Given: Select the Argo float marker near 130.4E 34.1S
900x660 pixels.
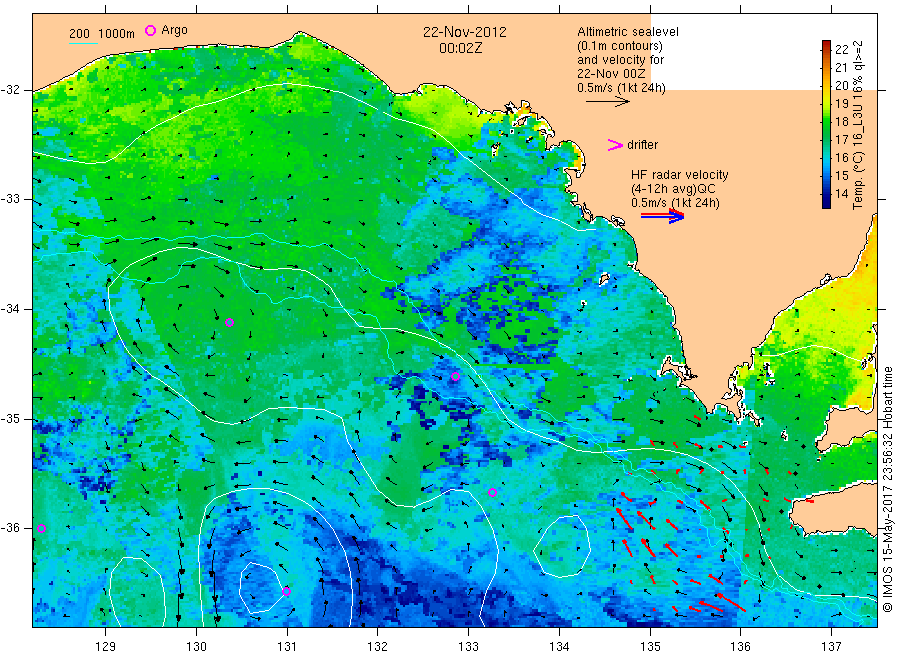Looking at the screenshot, I should coord(230,323).
